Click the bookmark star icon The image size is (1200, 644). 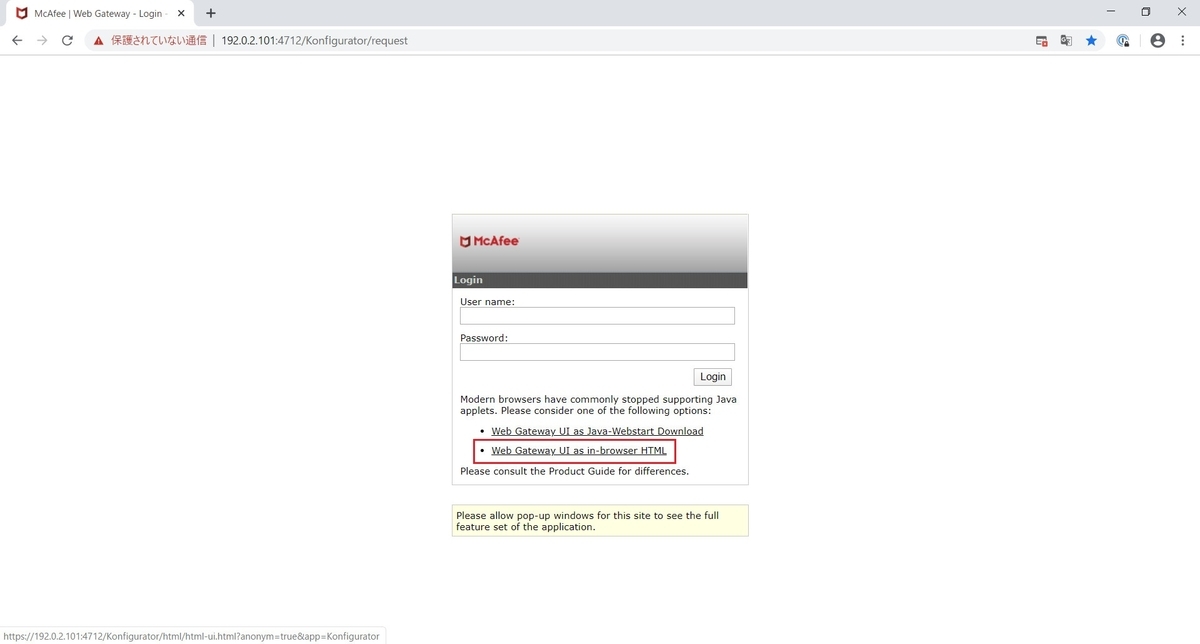(1091, 41)
